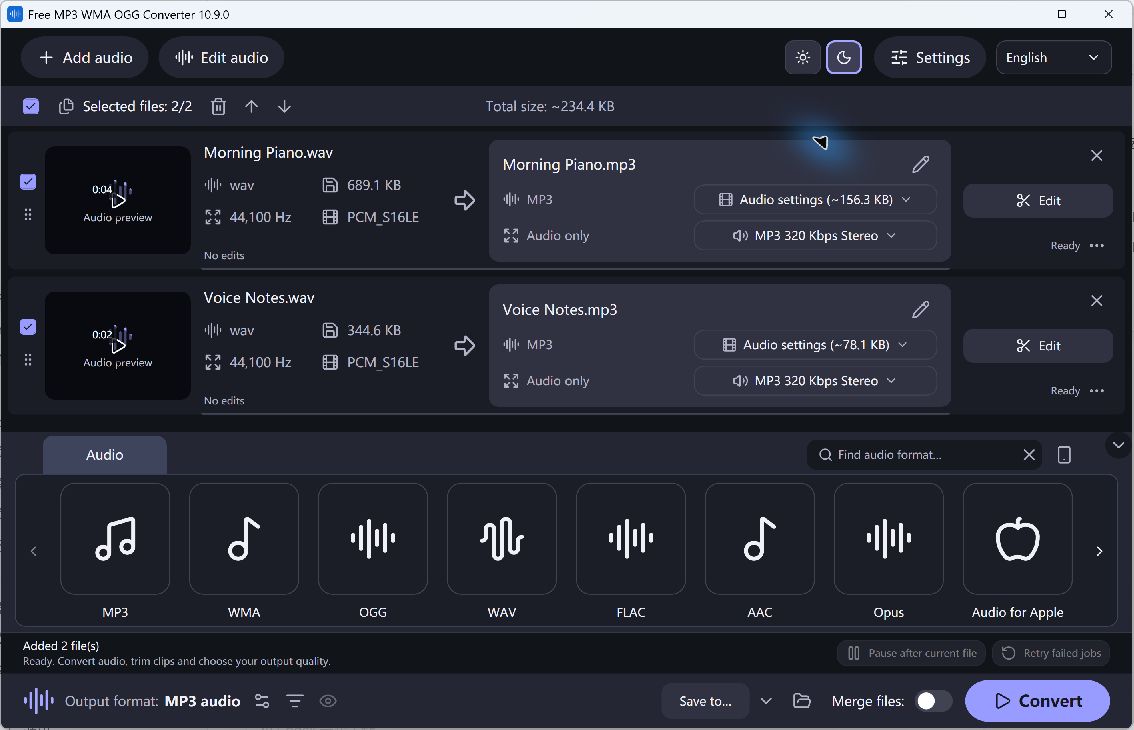This screenshot has height=730, width=1134.
Task: Select the WAV format icon
Action: click(x=502, y=539)
